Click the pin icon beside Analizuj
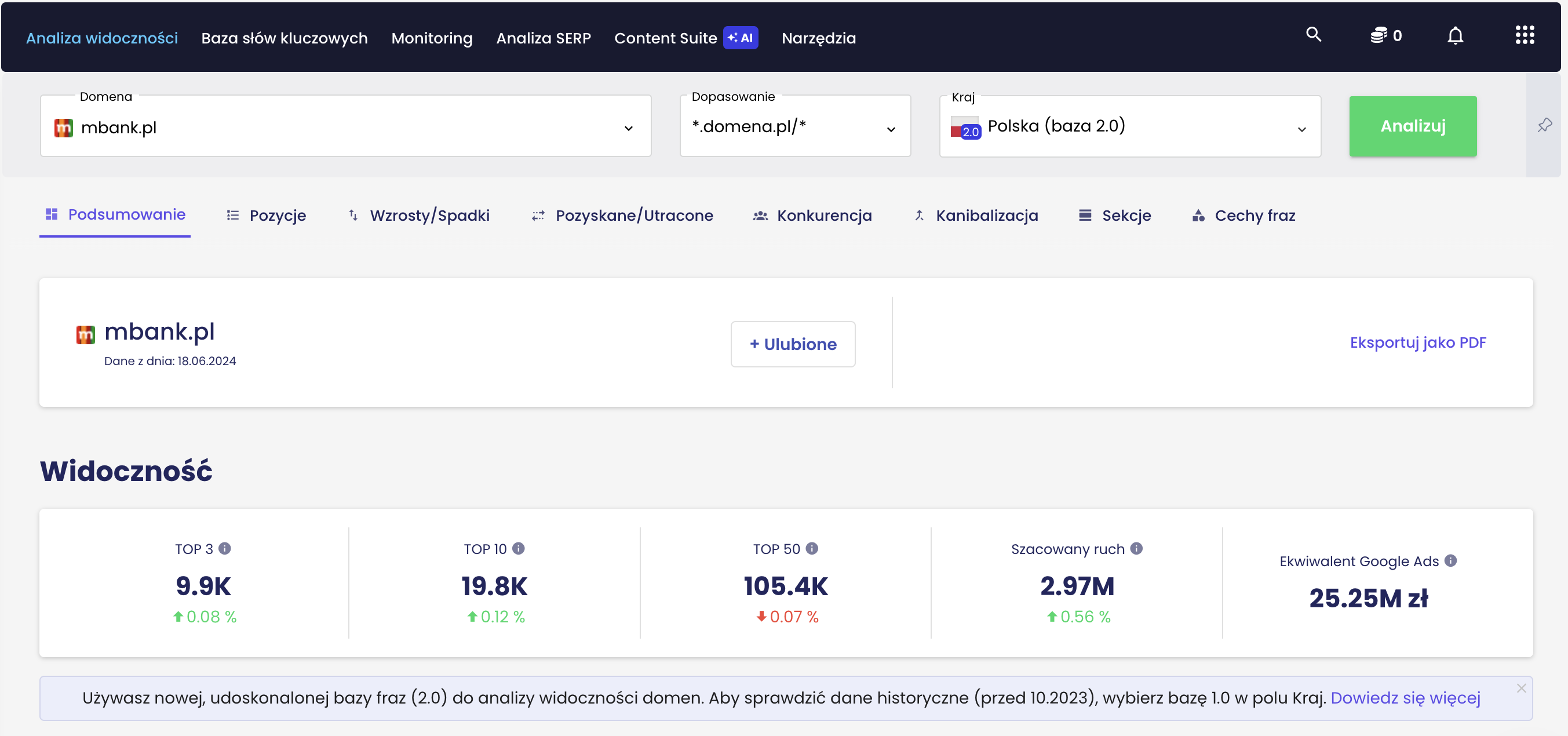Screen dimensions: 1568x736 [1545, 125]
